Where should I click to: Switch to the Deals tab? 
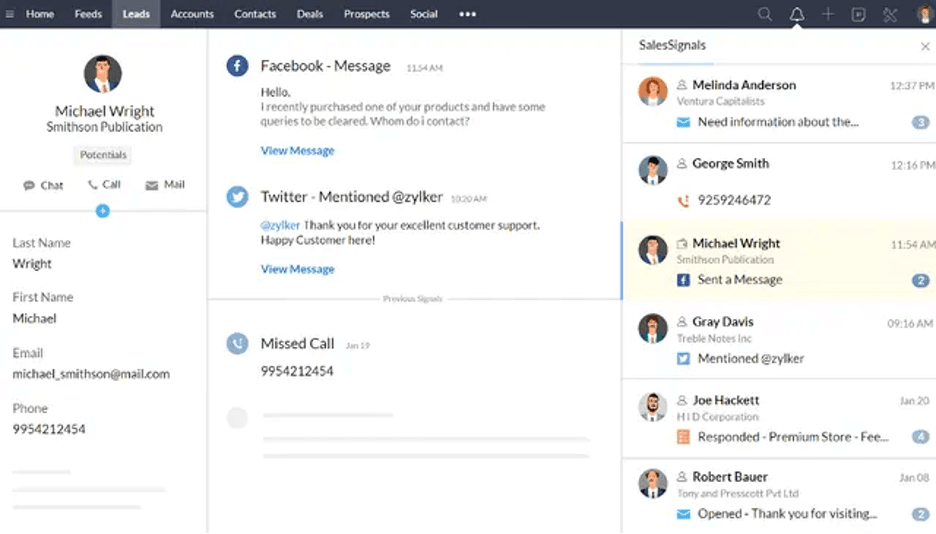coord(310,14)
